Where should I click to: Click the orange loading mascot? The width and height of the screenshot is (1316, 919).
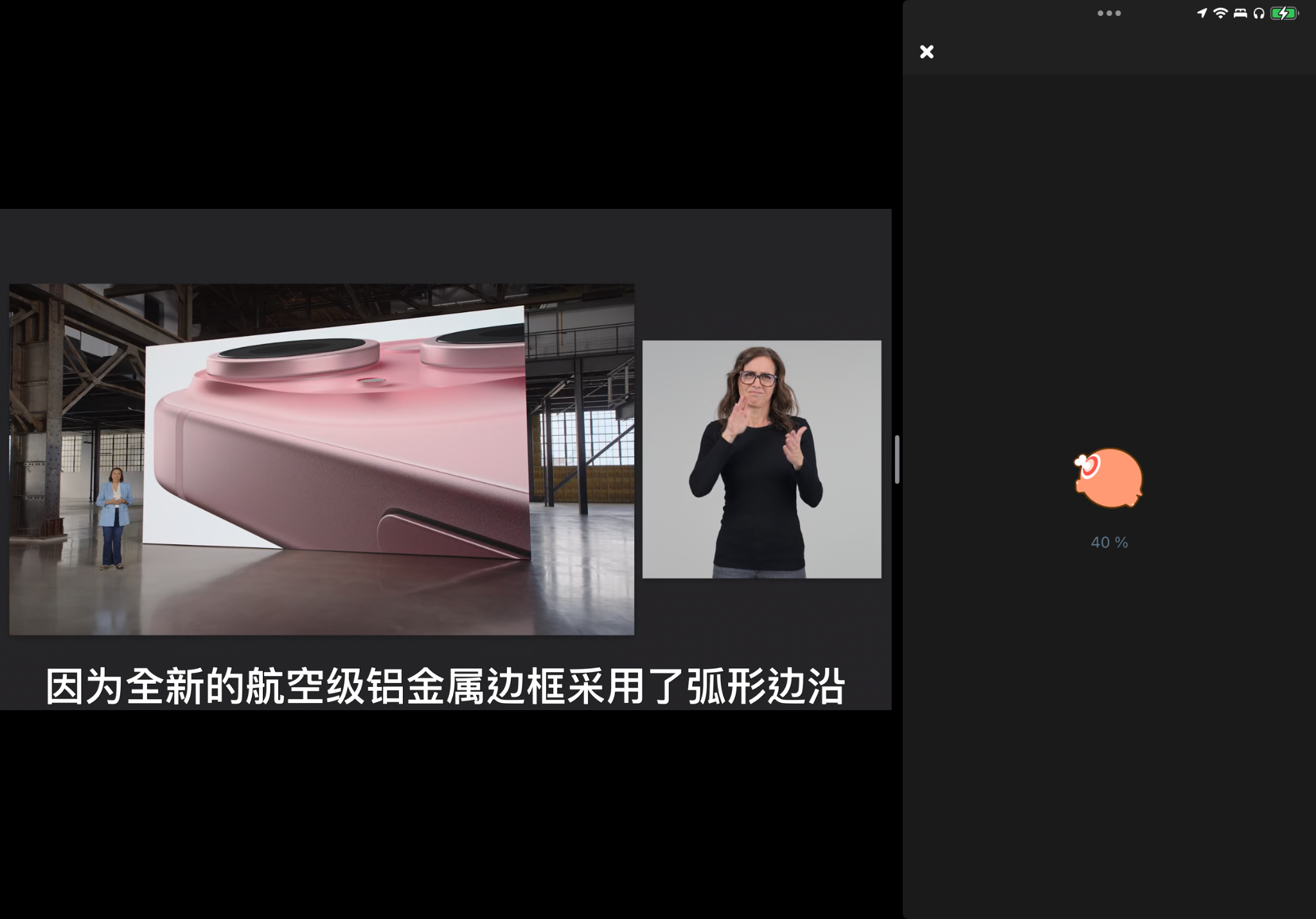(x=1108, y=478)
